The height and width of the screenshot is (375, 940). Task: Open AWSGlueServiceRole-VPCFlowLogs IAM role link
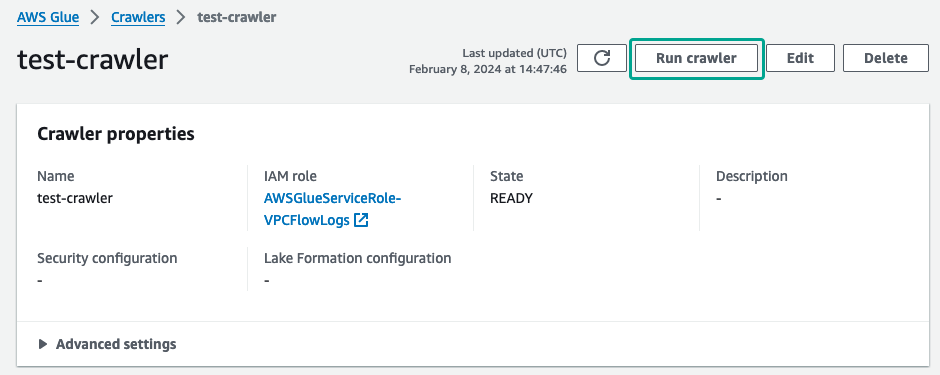pyautogui.click(x=332, y=209)
